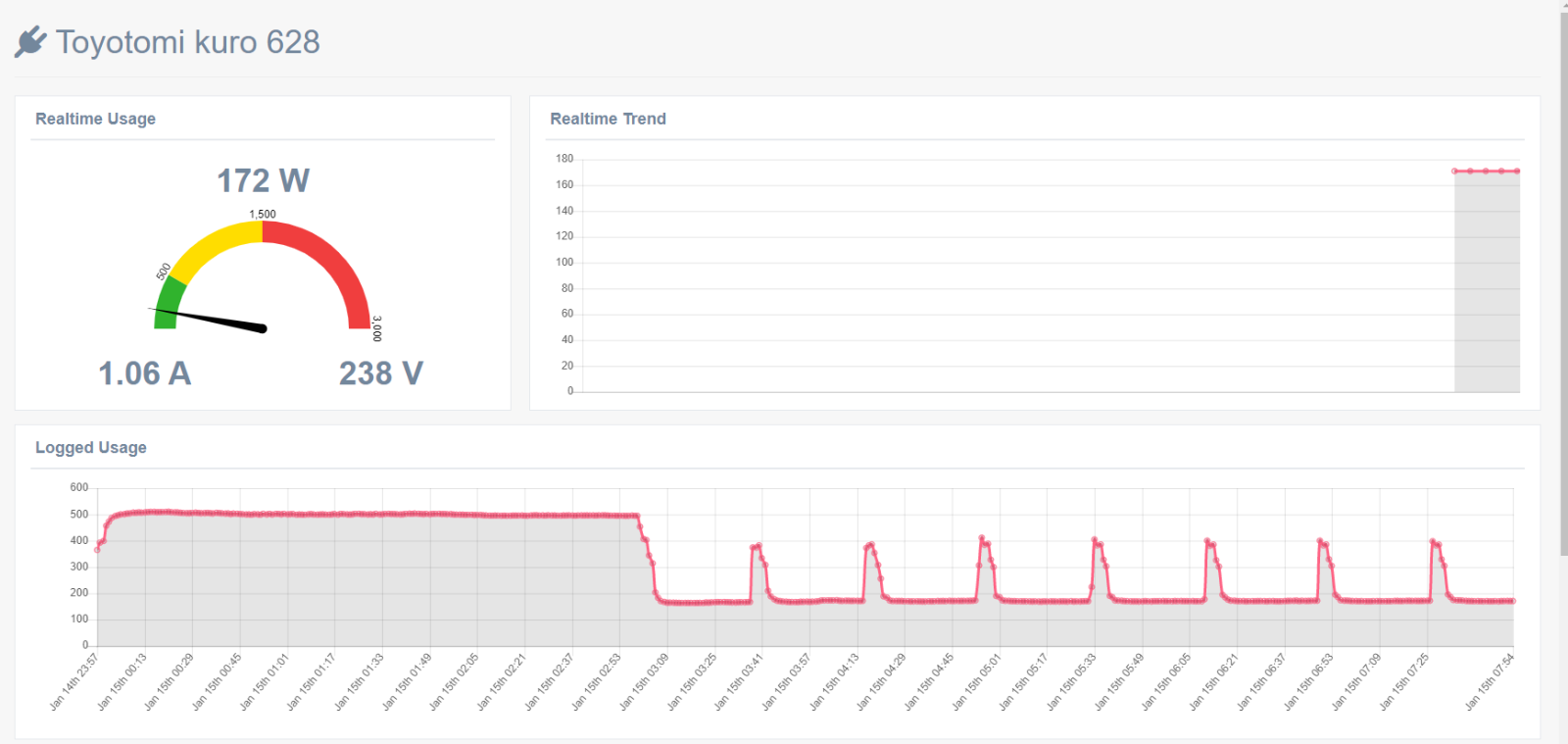Click the first data point in Realtime Trend
This screenshot has height=744, width=1568.
pos(1454,172)
